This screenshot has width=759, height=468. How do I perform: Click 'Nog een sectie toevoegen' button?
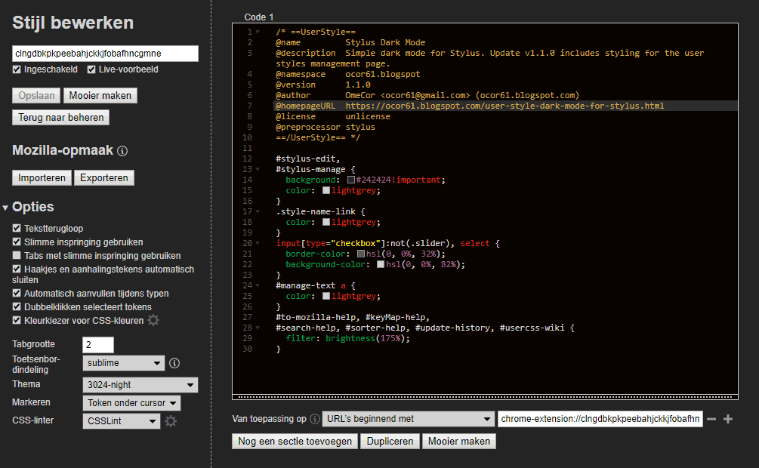294,441
